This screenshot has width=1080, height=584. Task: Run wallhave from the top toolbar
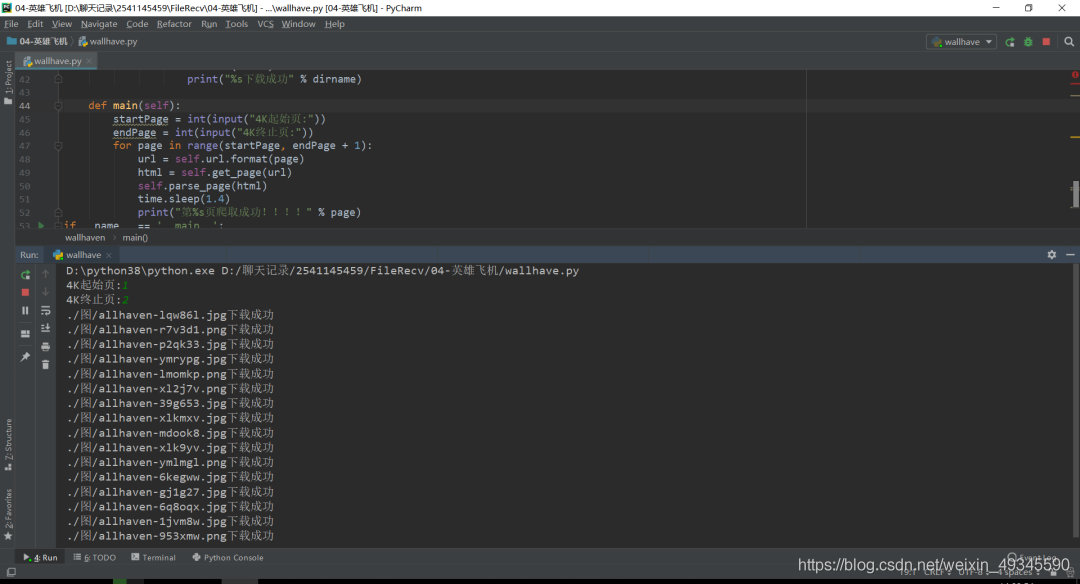(x=1010, y=42)
